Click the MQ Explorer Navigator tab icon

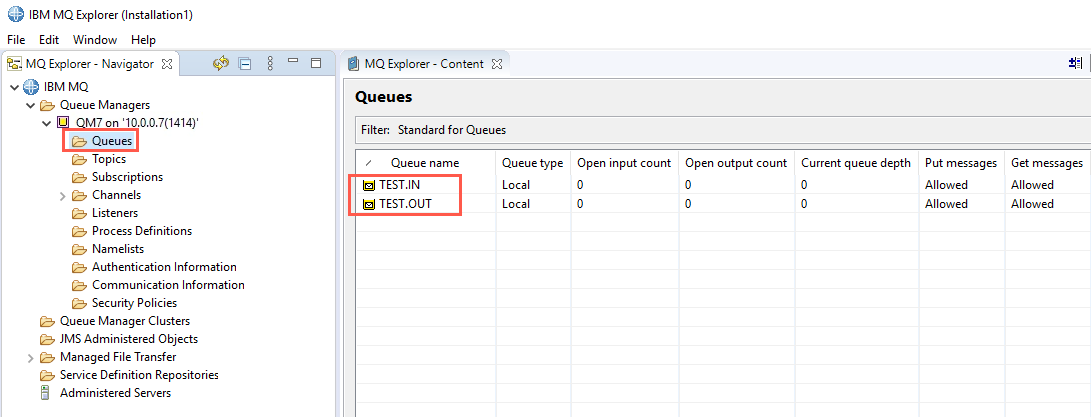(13, 64)
